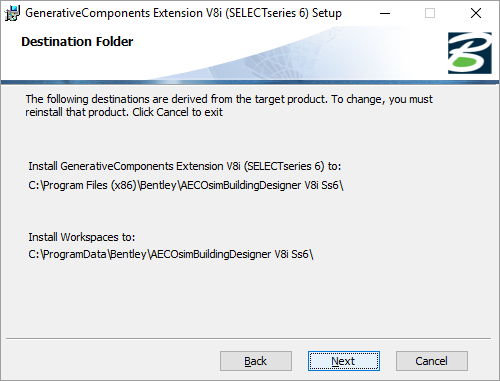This screenshot has width=500, height=381.
Task: Click the ProgramData workspaces path
Action: [171, 254]
